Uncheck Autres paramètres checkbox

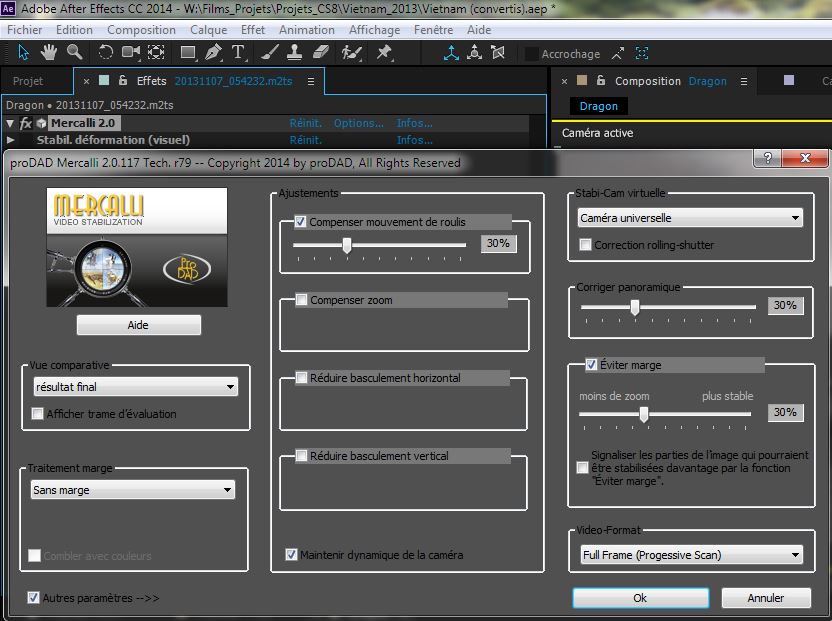(33, 598)
